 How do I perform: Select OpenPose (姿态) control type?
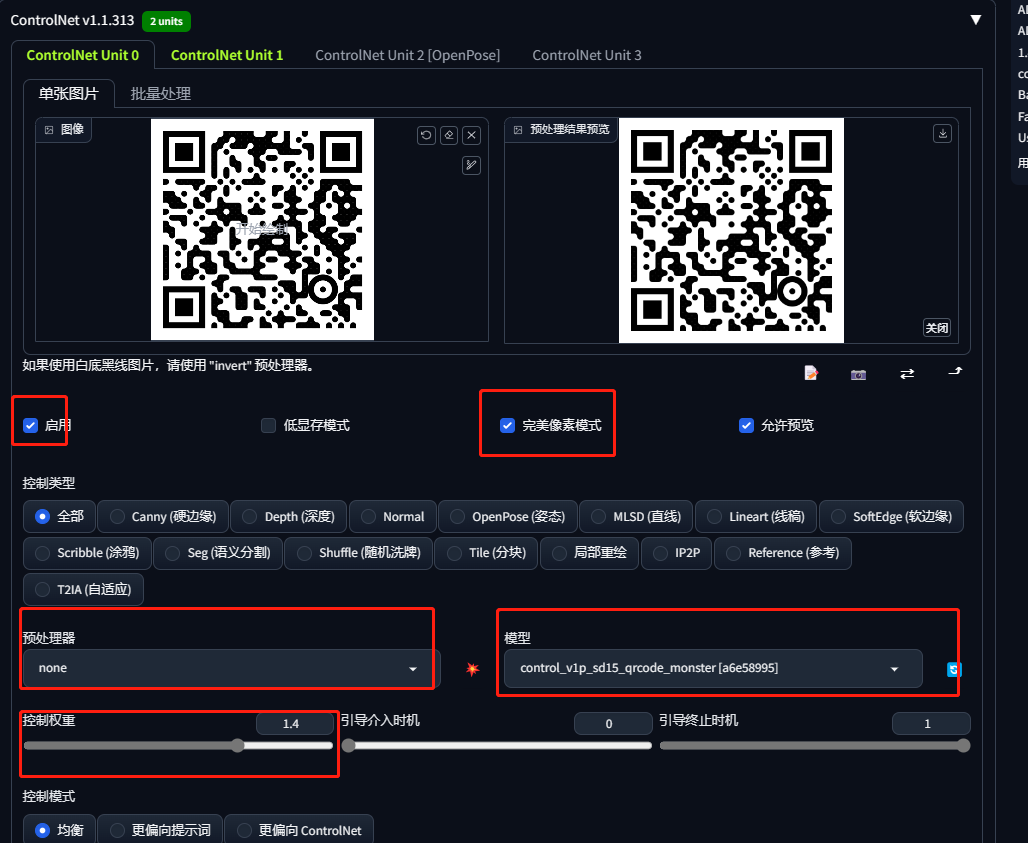507,517
